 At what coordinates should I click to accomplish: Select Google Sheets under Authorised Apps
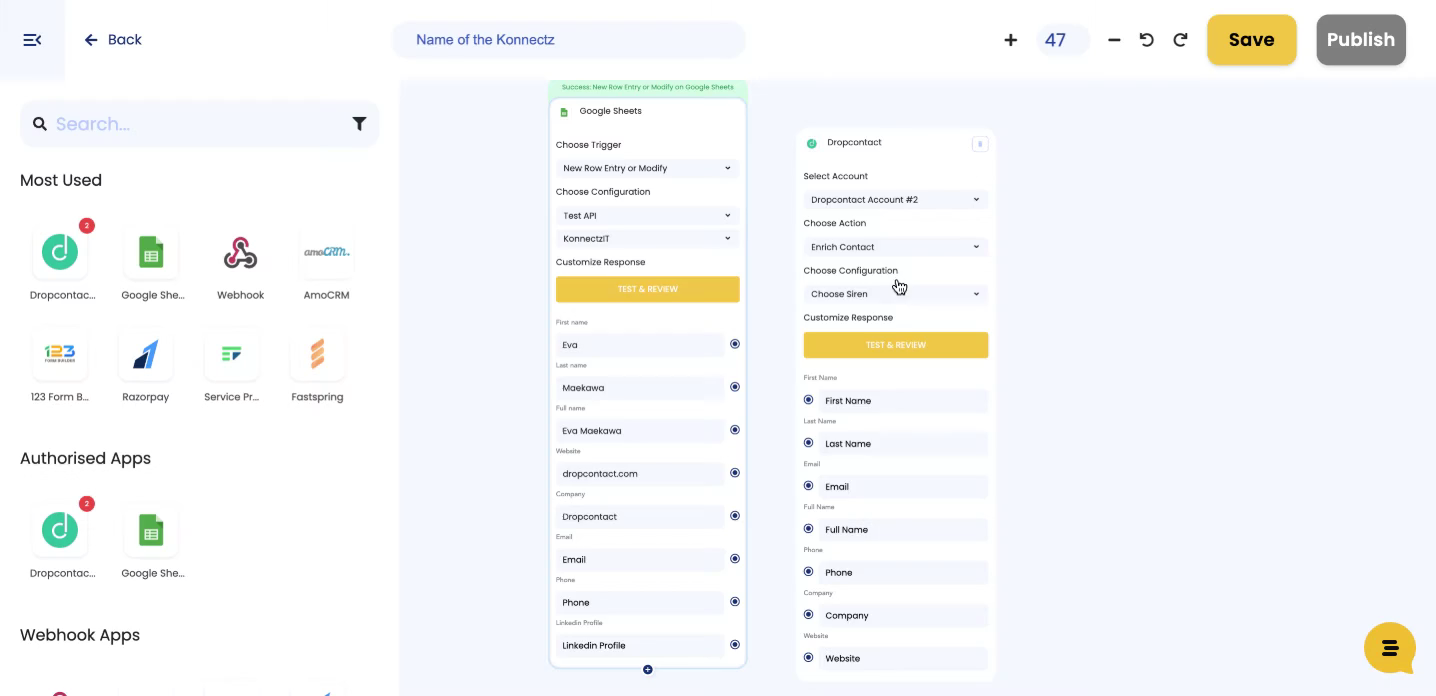[151, 531]
